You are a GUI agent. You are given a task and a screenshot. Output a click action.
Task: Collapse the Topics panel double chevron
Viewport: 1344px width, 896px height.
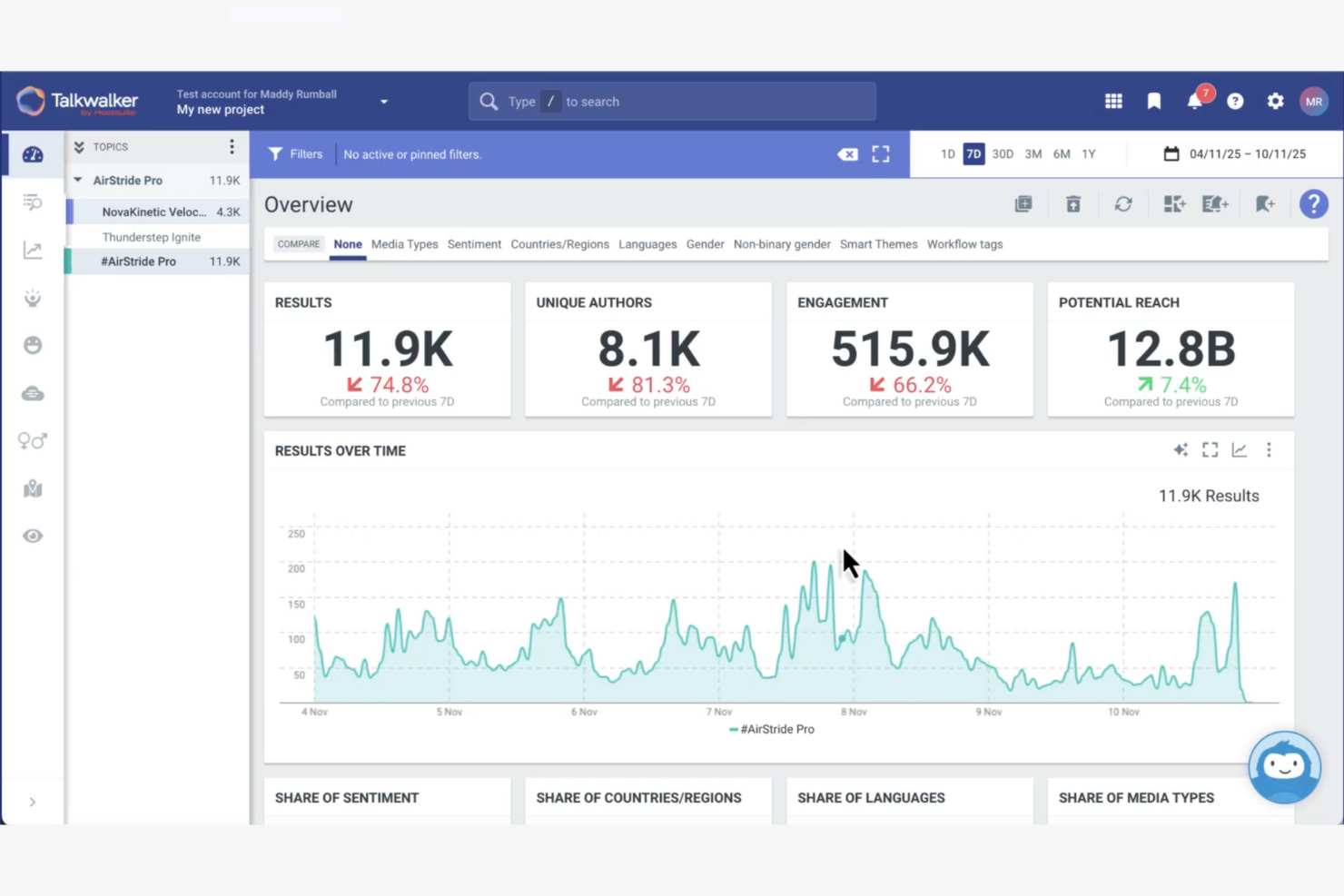coord(79,147)
